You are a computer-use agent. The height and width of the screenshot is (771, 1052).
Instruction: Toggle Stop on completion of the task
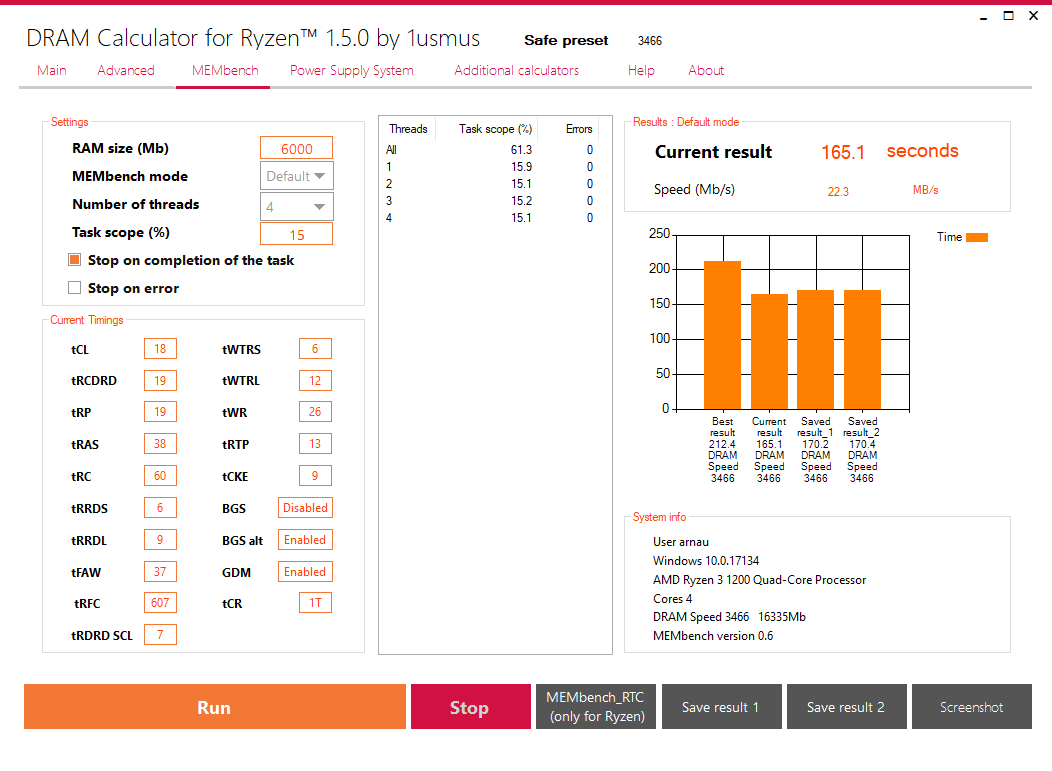click(74, 260)
